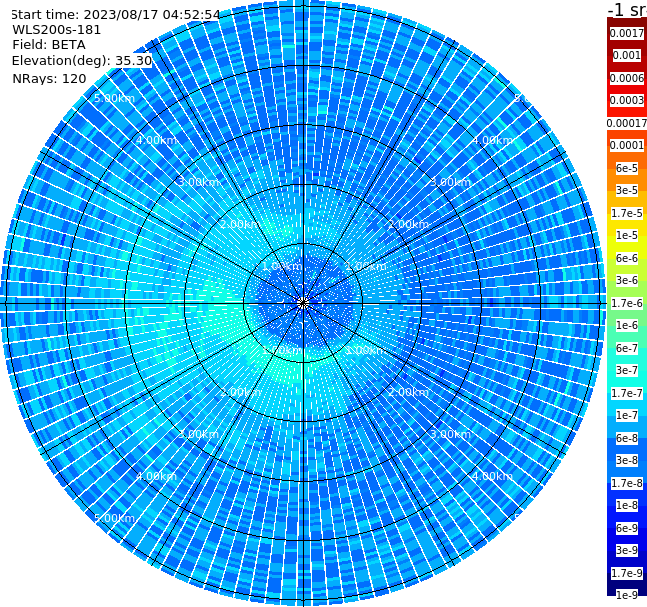This screenshot has height=607, width=647.
Task: Select the 3e-8 colorbar tick label
Action: pos(627,460)
